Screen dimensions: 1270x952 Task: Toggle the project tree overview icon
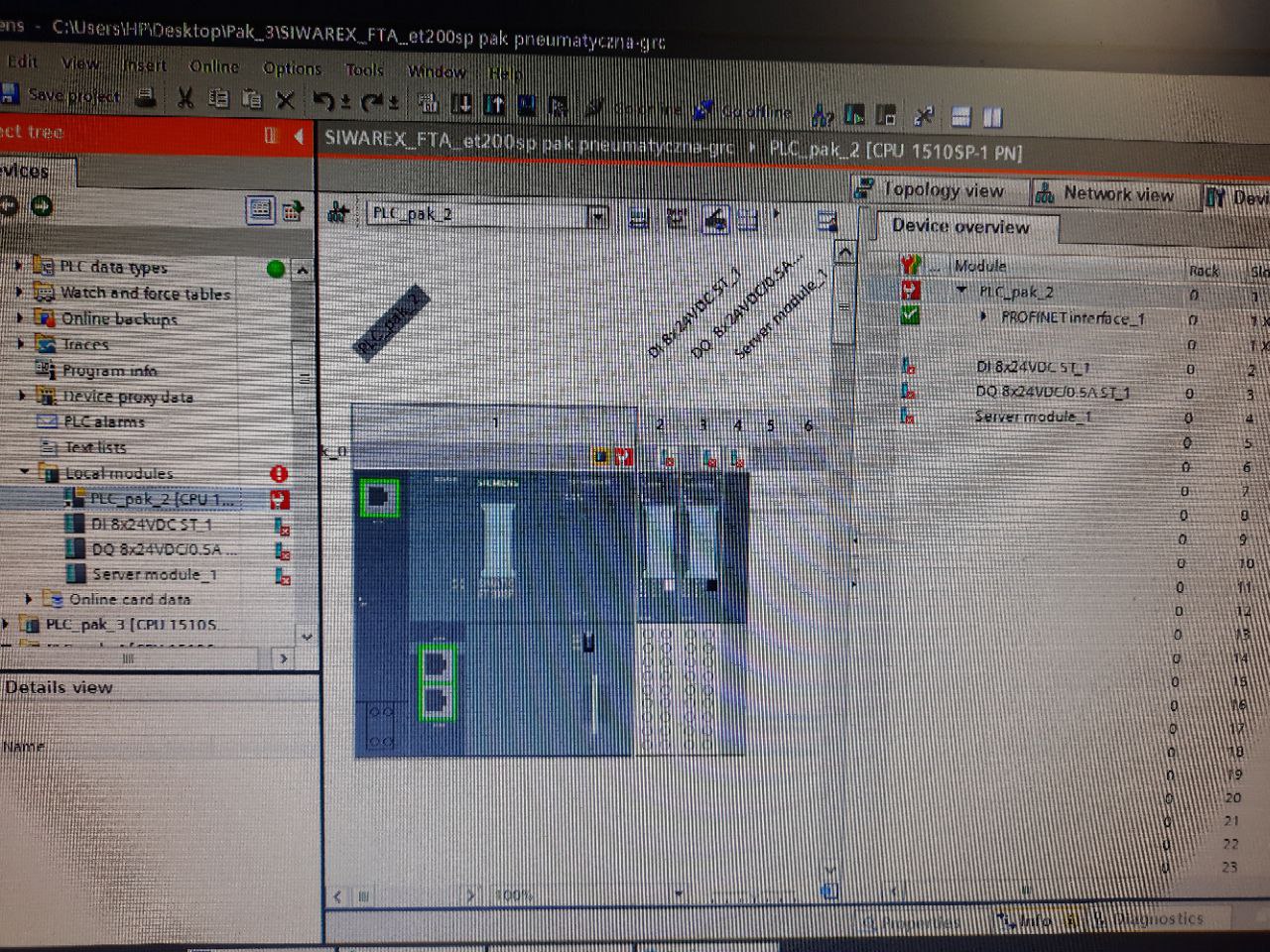coord(260,210)
